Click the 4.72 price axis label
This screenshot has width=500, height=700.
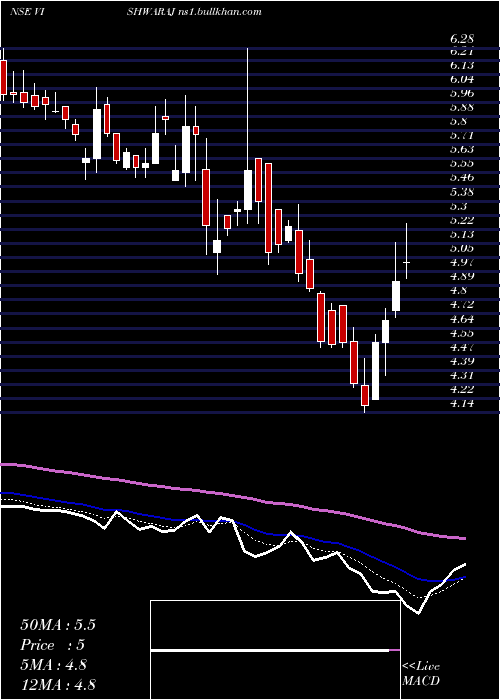tap(462, 305)
